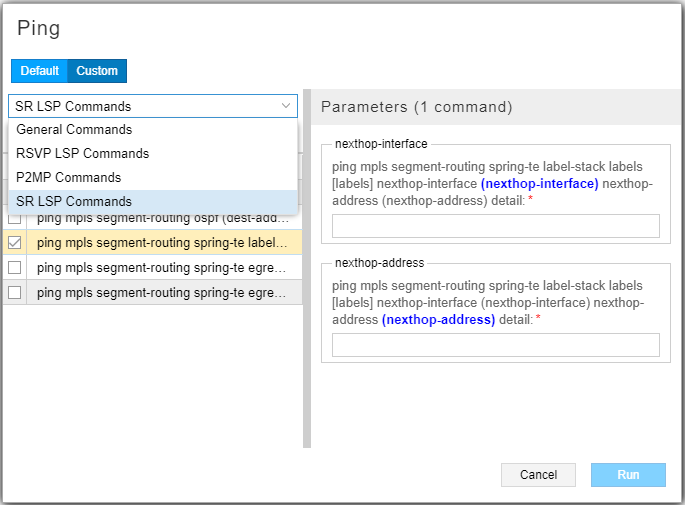Select the segment-routing ospf command row
Viewport: 685px width, 505px height.
tap(163, 218)
